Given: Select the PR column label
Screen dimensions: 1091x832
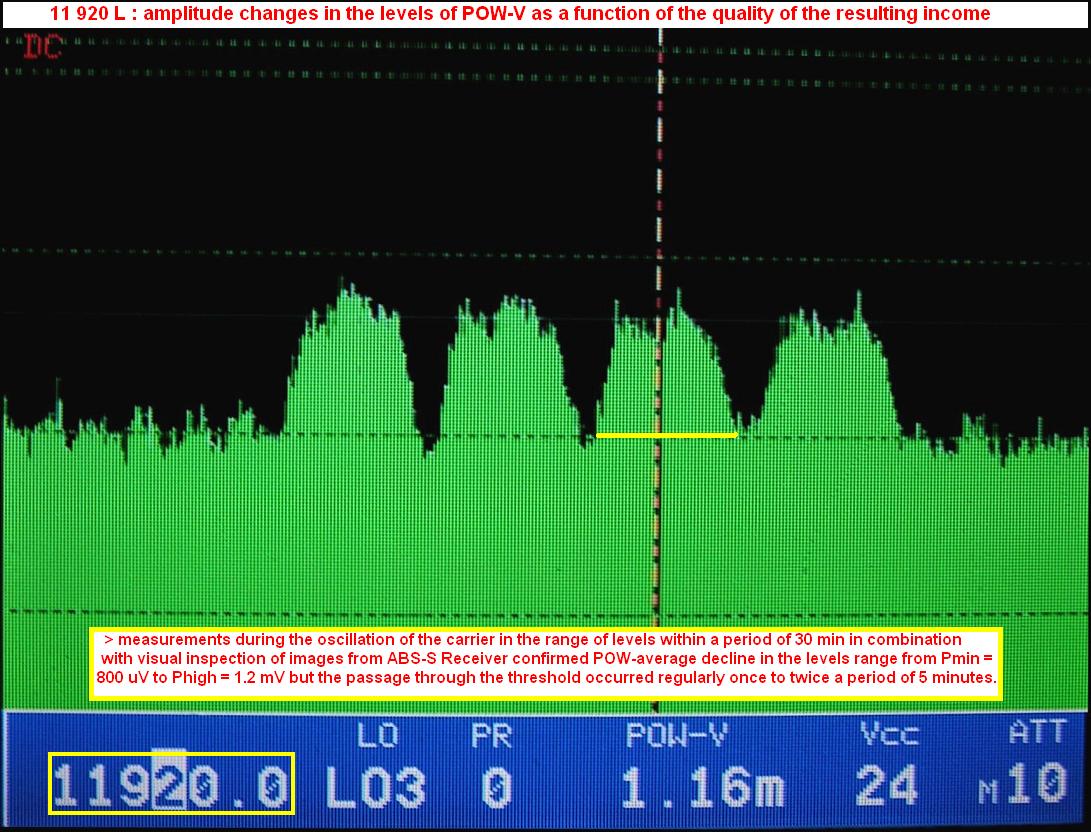Looking at the screenshot, I should click(490, 736).
